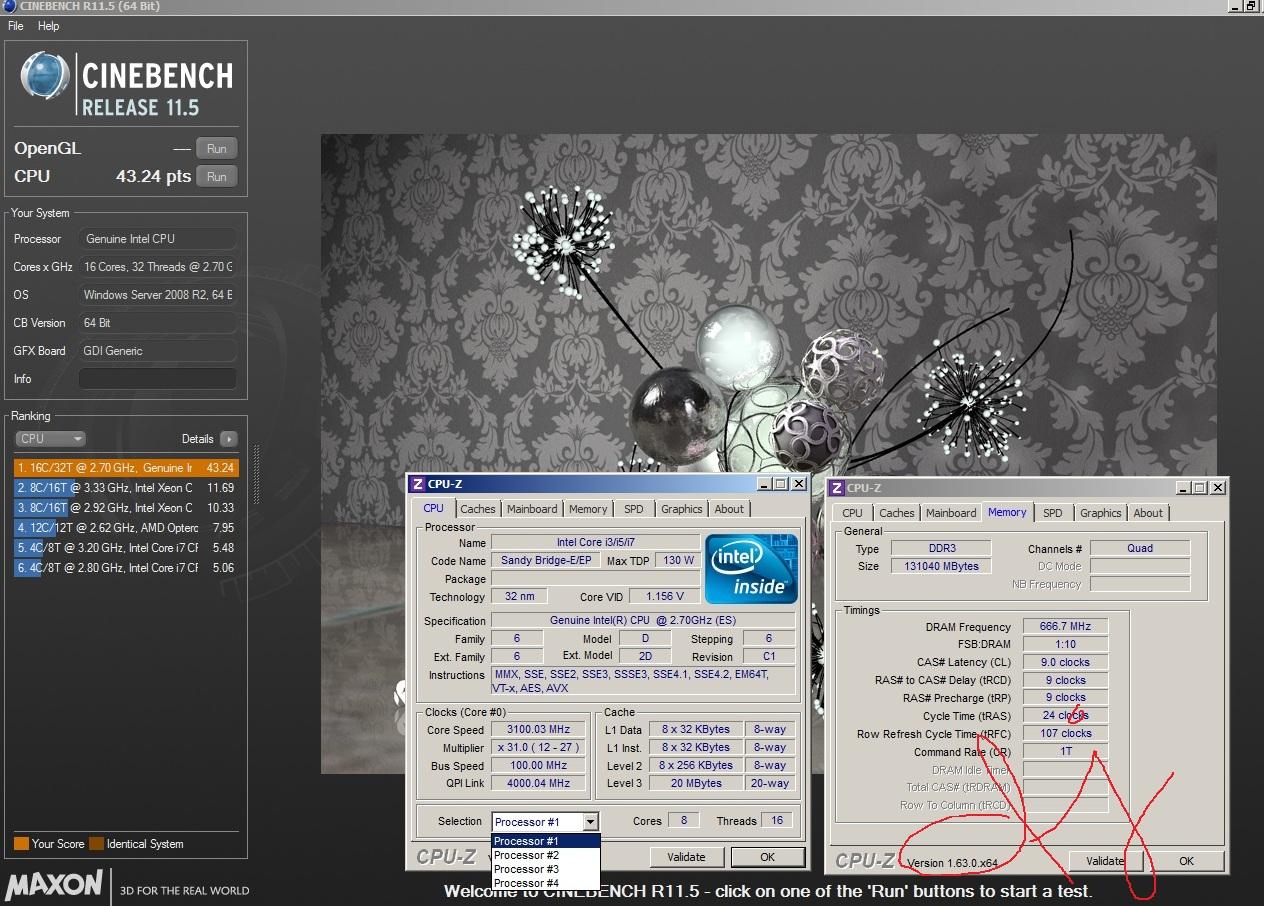Run the CPU benchmark test
The height and width of the screenshot is (906, 1264).
point(216,176)
